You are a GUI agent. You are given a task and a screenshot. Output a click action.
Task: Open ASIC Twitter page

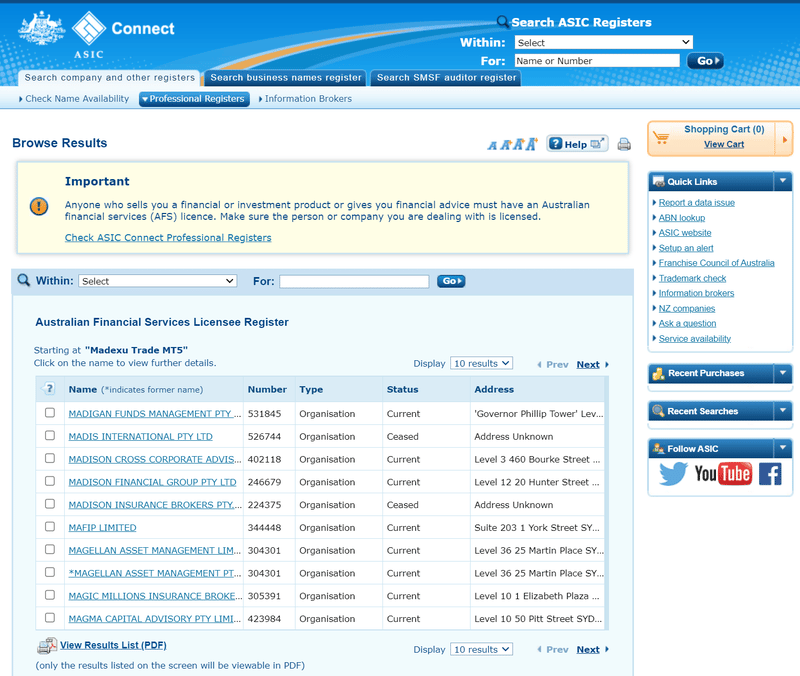[x=673, y=473]
